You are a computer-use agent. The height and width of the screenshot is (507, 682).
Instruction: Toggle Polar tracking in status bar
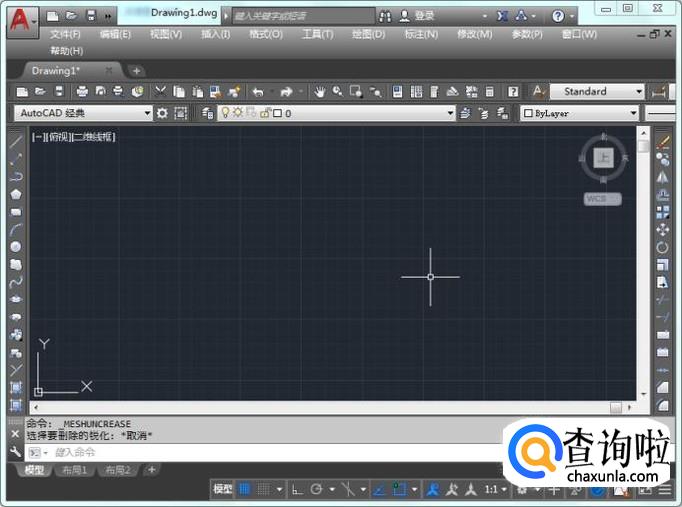(x=316, y=490)
